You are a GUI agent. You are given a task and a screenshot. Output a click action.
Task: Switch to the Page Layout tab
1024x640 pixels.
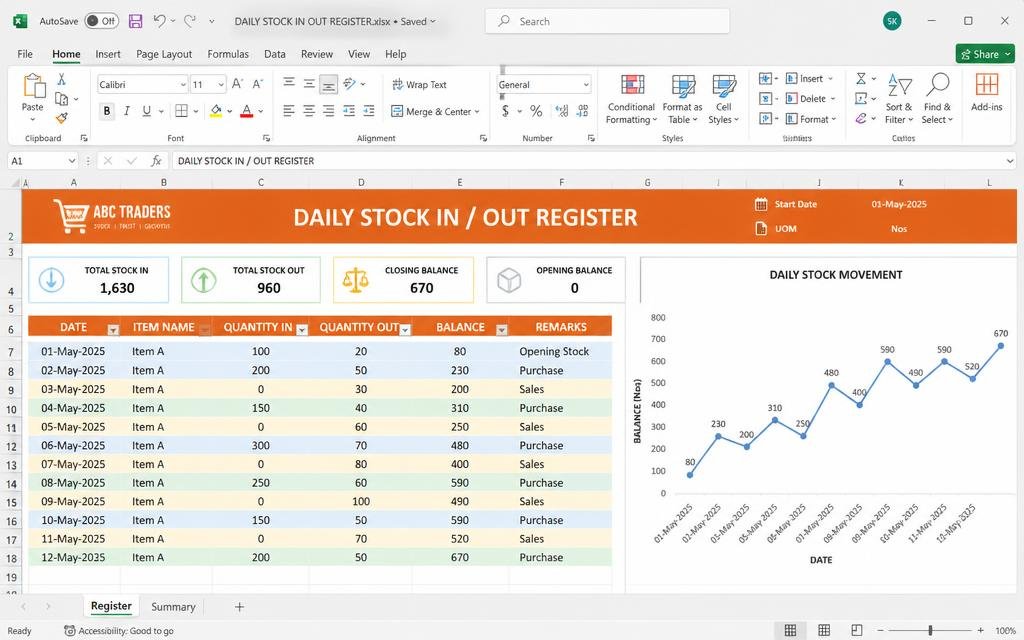(164, 54)
